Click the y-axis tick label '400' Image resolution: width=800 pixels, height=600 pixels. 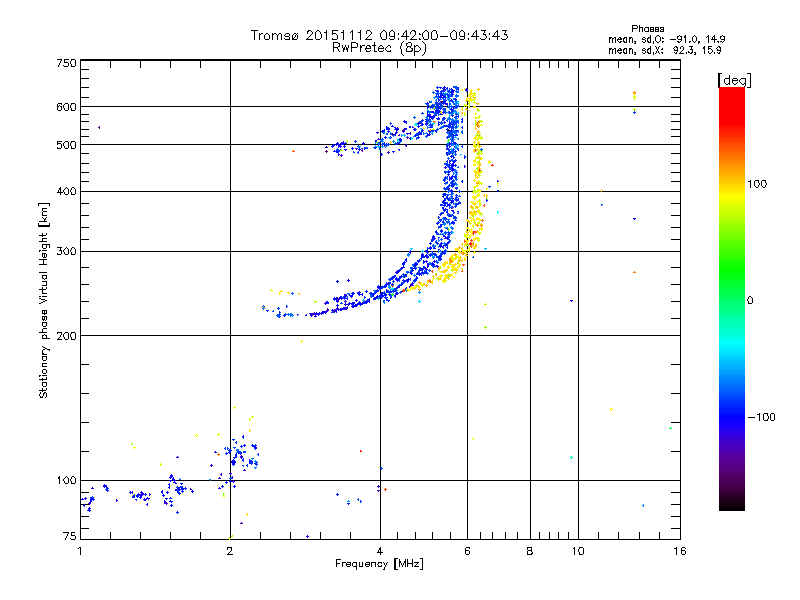click(x=66, y=192)
